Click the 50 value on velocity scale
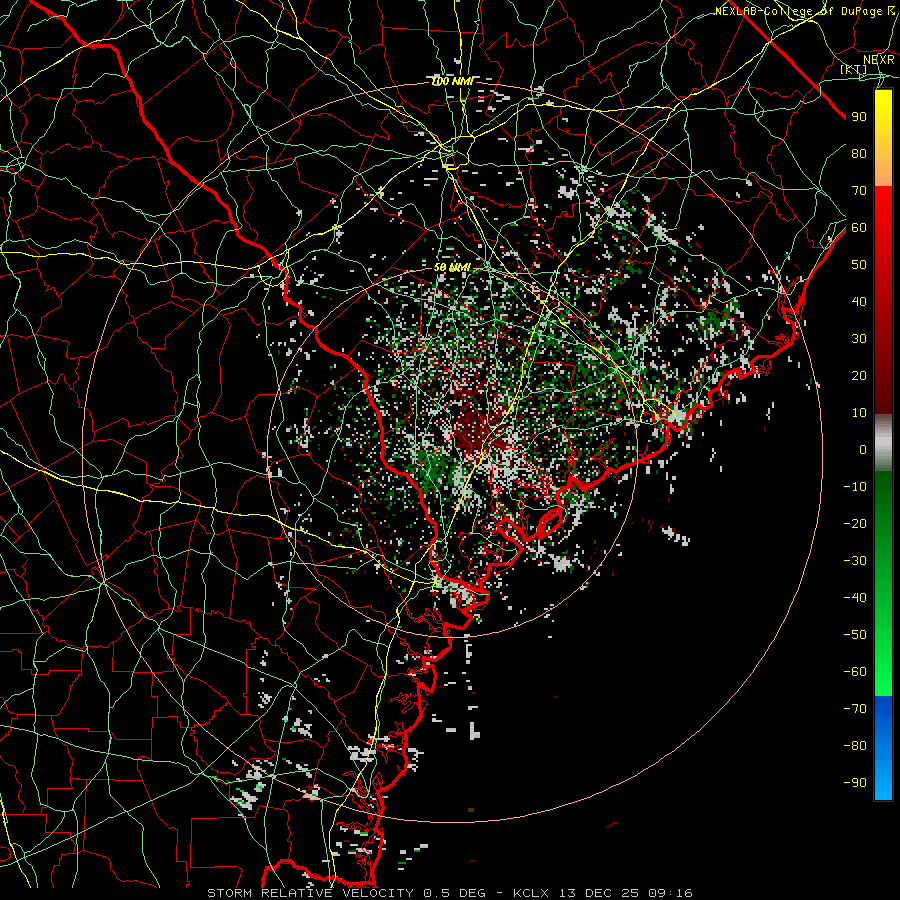Viewport: 900px width, 900px height. click(859, 265)
